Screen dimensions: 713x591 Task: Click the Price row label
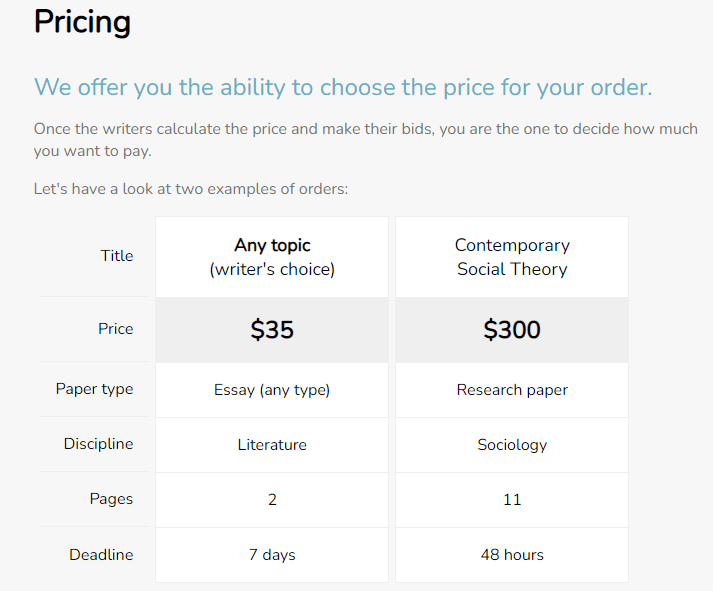click(x=115, y=329)
